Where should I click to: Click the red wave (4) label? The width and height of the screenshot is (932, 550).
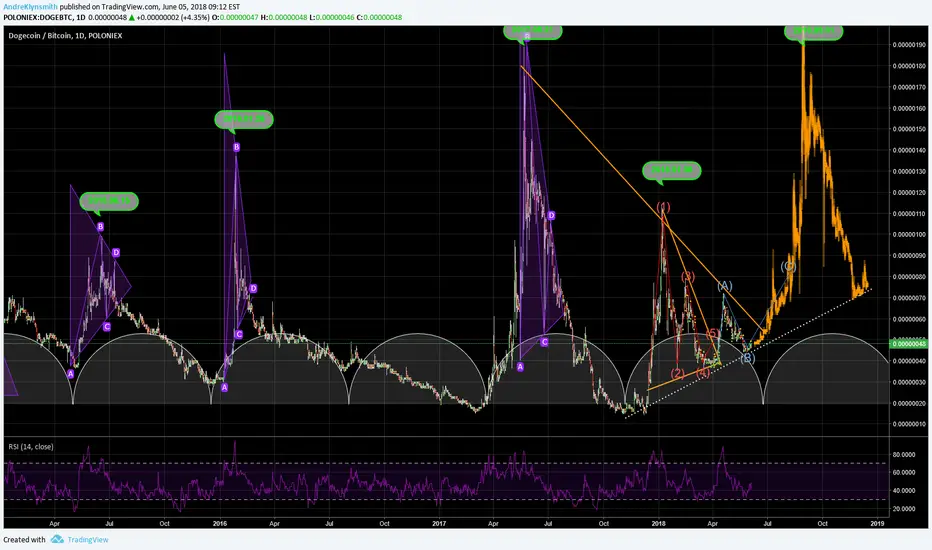703,373
